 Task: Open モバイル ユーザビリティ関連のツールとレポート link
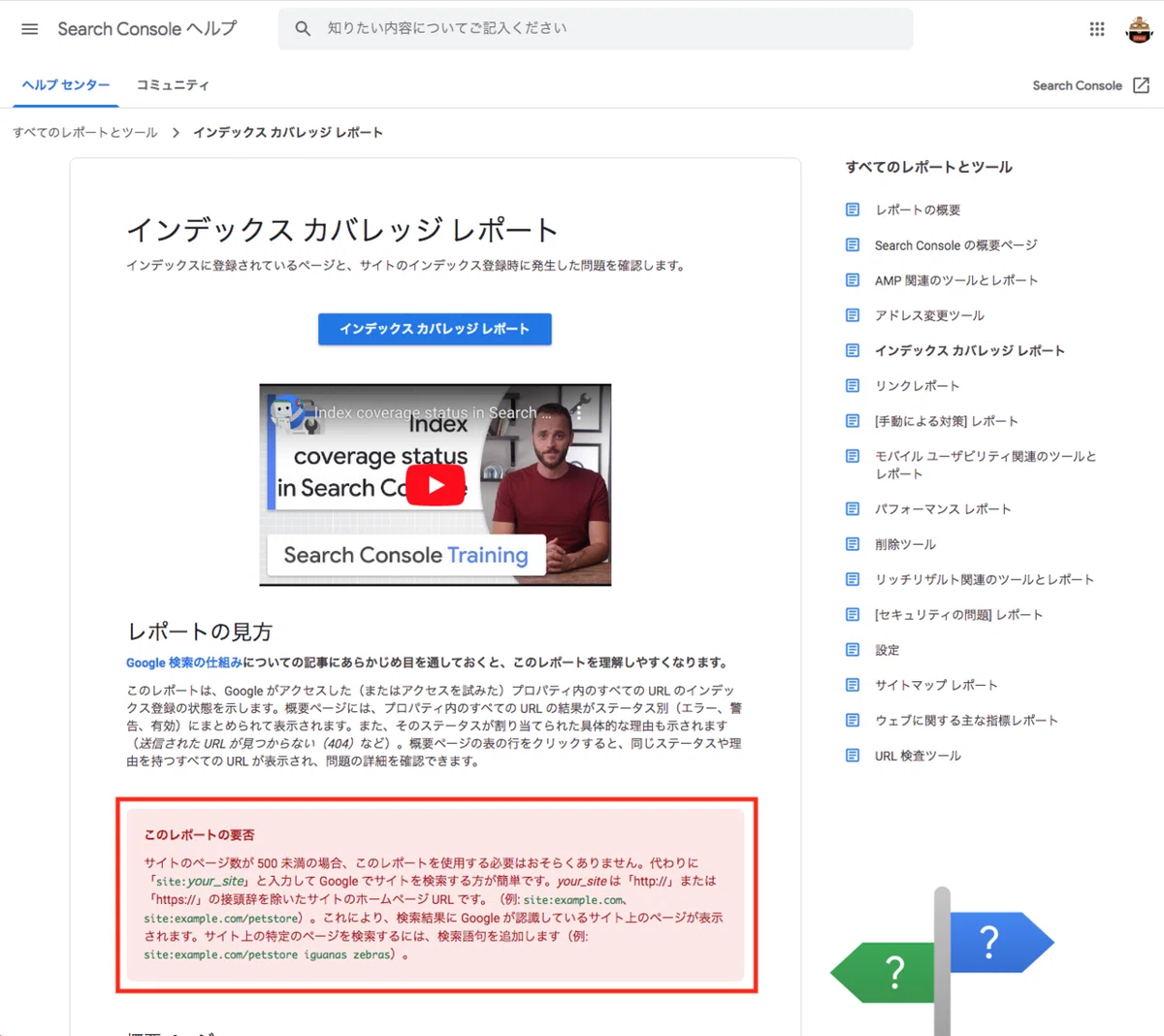click(x=986, y=465)
